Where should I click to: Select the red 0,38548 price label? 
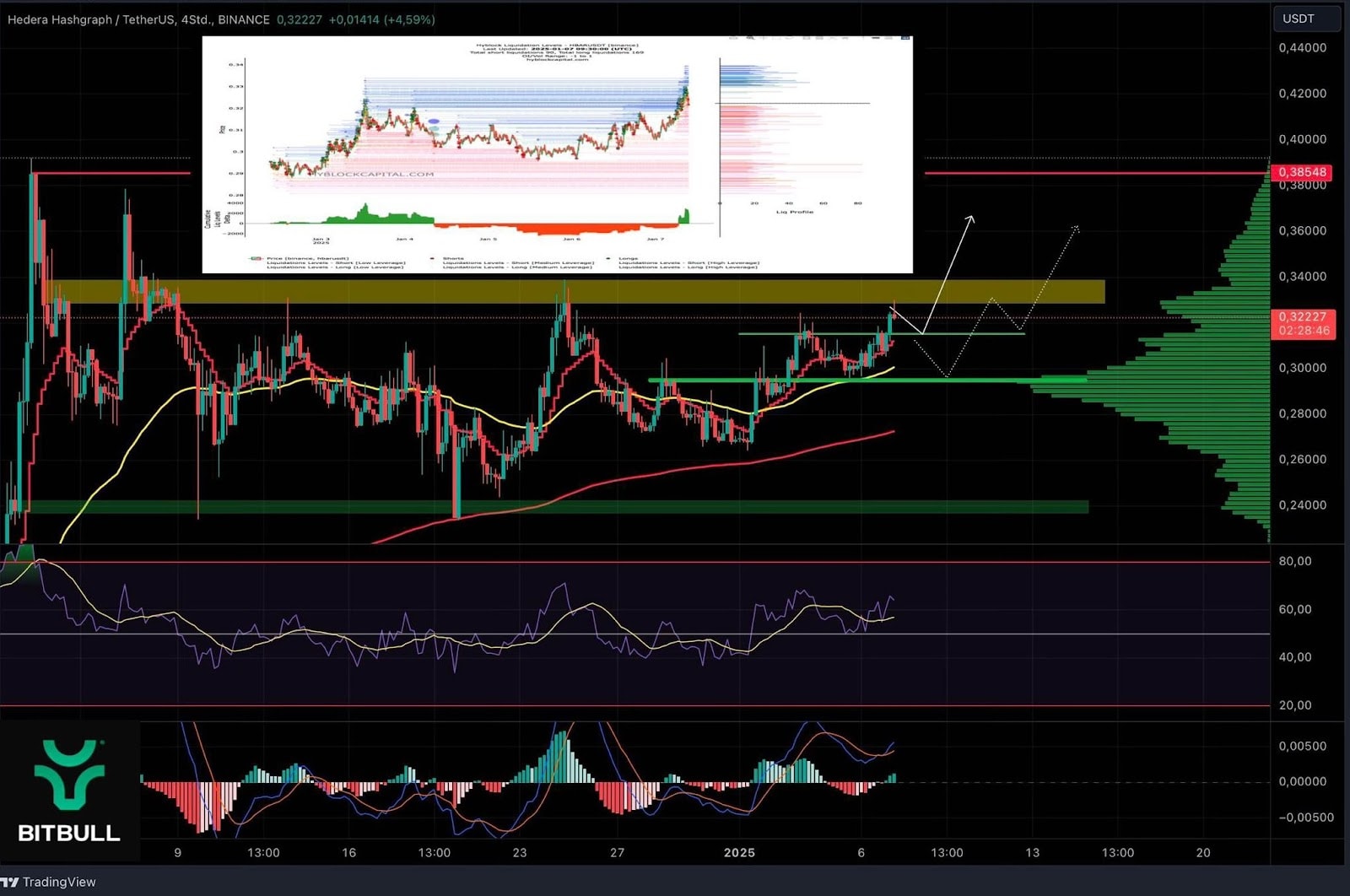coord(1303,172)
